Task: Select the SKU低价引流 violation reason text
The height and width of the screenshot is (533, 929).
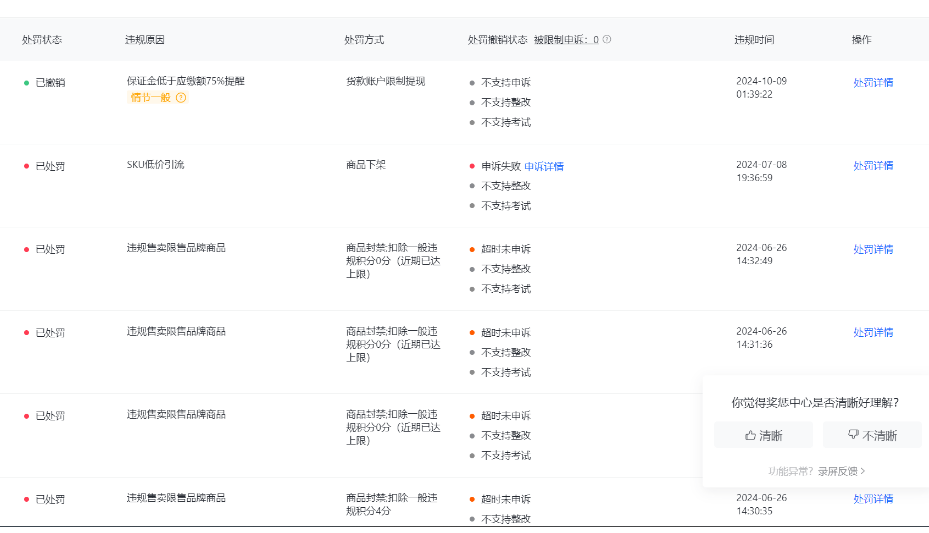Action: pyautogui.click(x=155, y=164)
